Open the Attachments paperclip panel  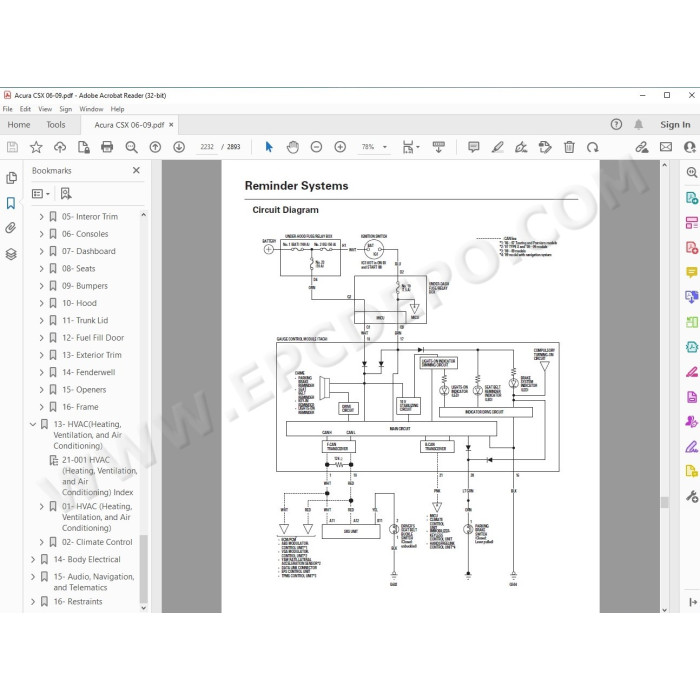coord(11,228)
